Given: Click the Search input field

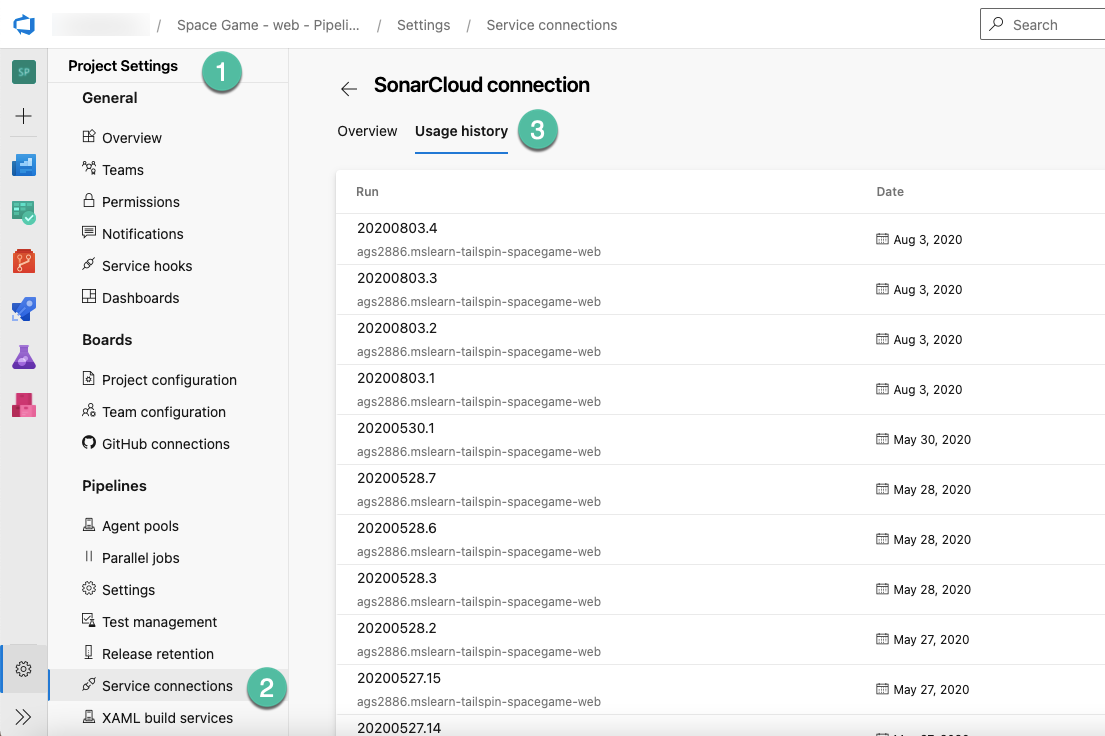Looking at the screenshot, I should pyautogui.click(x=1043, y=25).
